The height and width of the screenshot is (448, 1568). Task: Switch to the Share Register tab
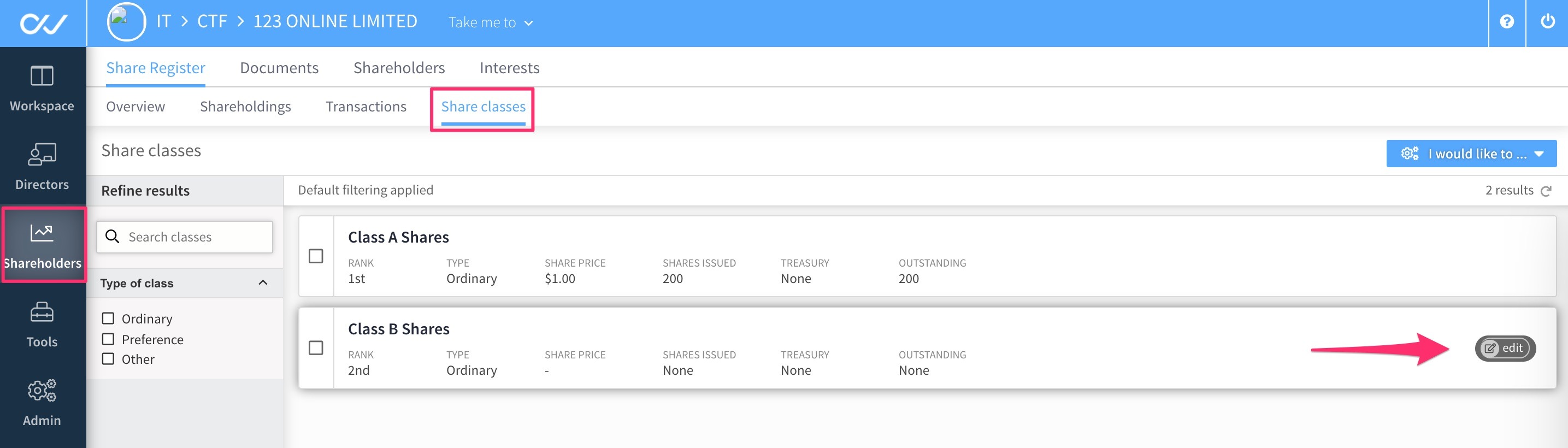(155, 68)
